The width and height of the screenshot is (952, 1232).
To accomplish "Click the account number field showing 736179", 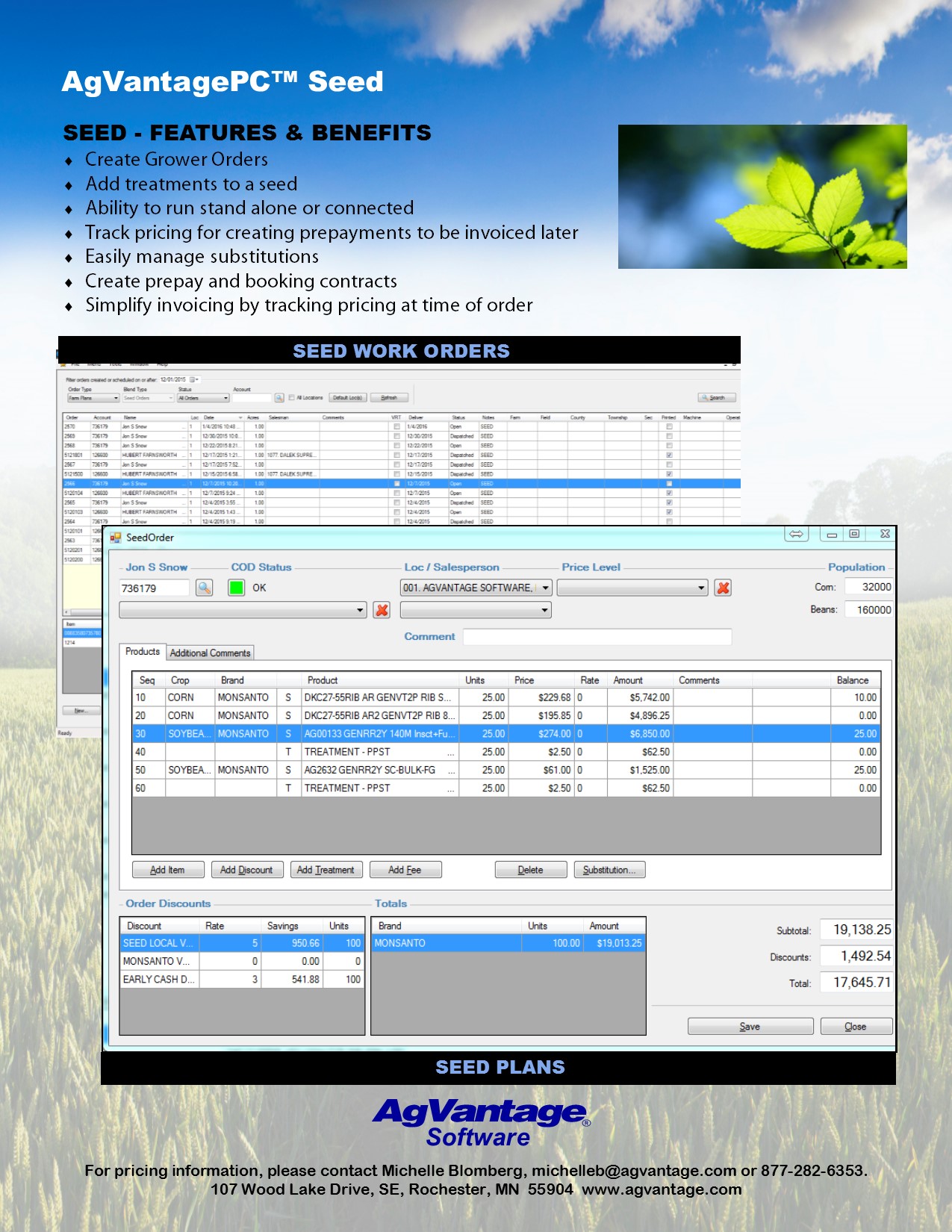I will 154,588.
